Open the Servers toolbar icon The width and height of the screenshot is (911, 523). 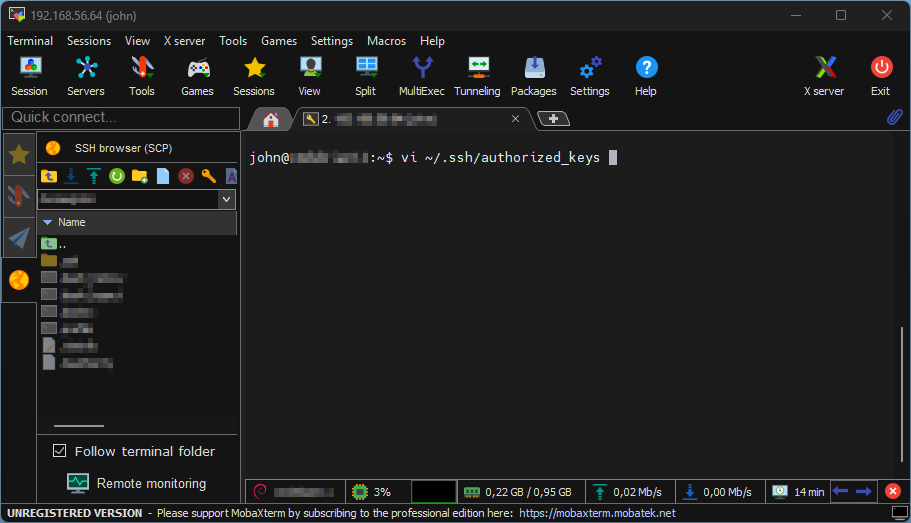(86, 76)
